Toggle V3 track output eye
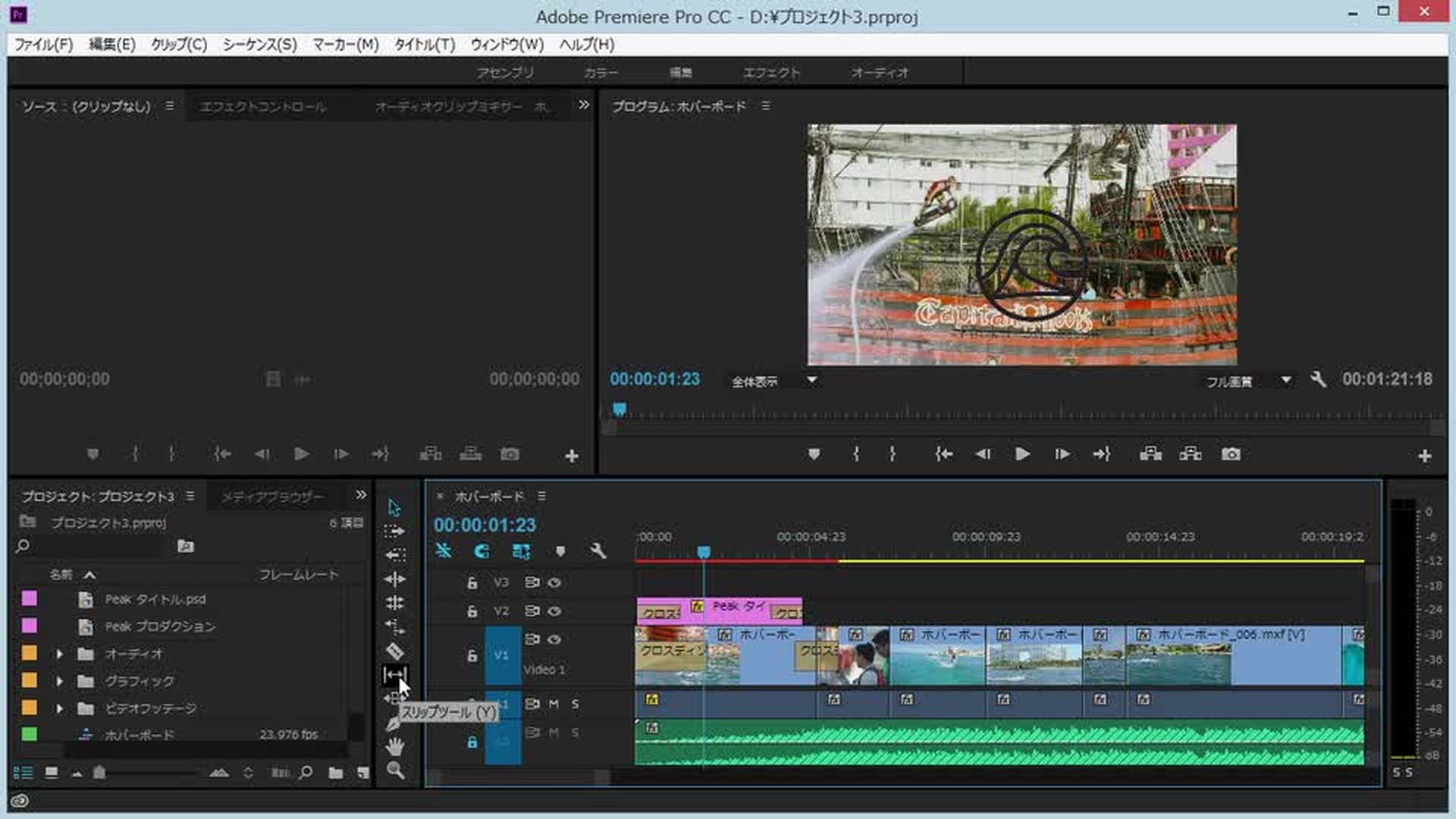The image size is (1456, 819). coord(554,583)
